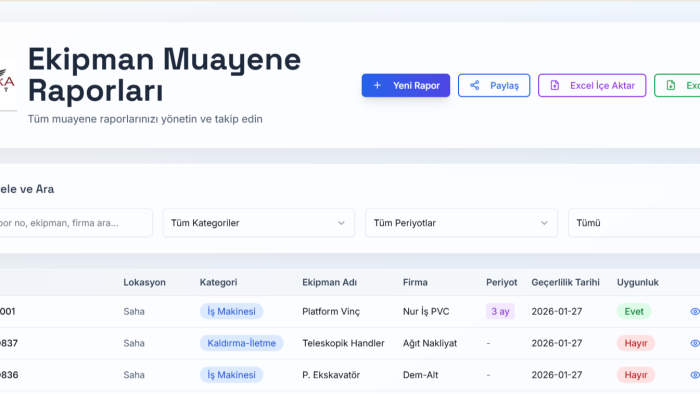Click chevron arrow in Tüm Kategoriler

click(341, 223)
